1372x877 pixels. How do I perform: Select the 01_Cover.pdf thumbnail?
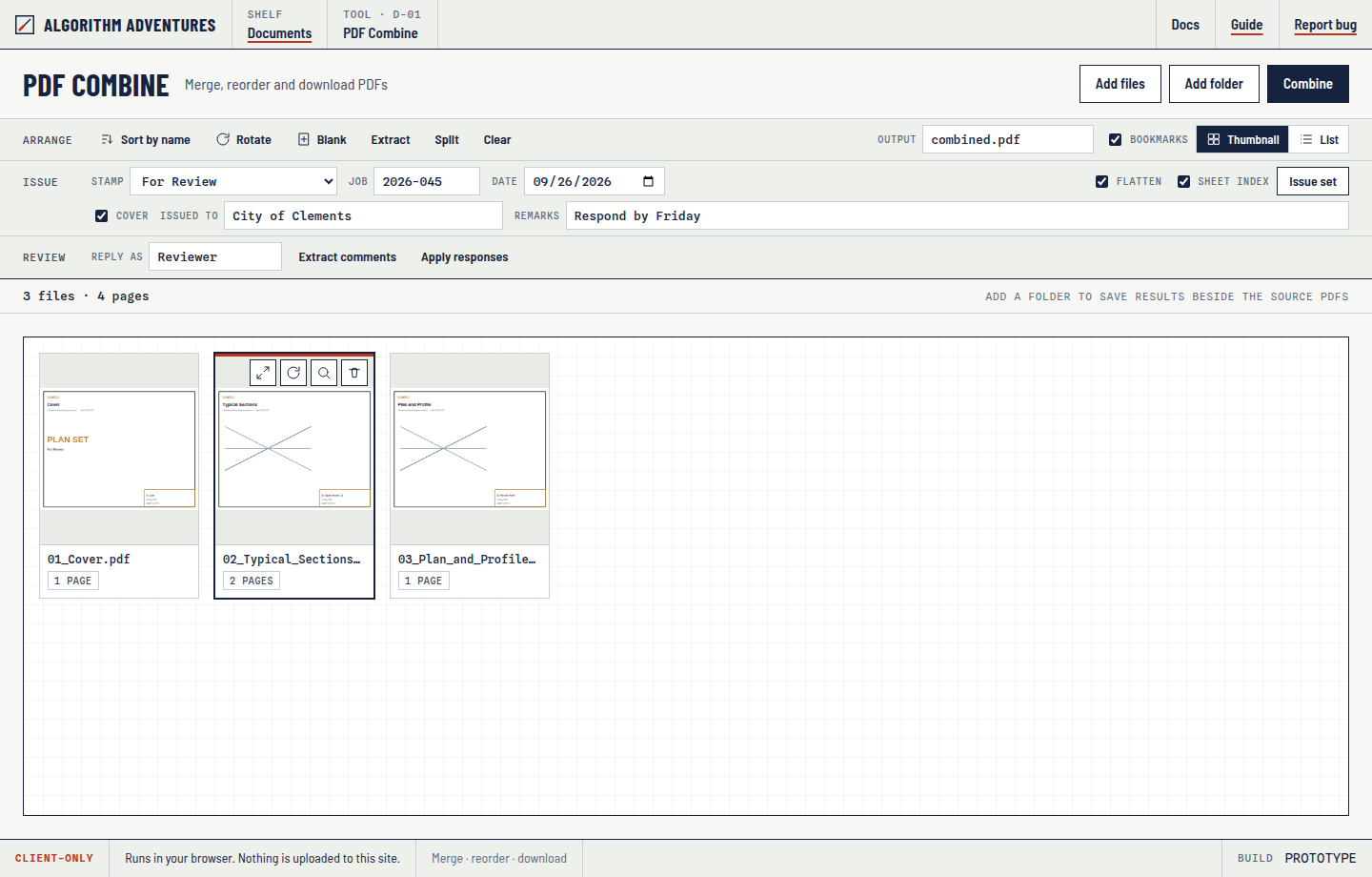coord(119,476)
